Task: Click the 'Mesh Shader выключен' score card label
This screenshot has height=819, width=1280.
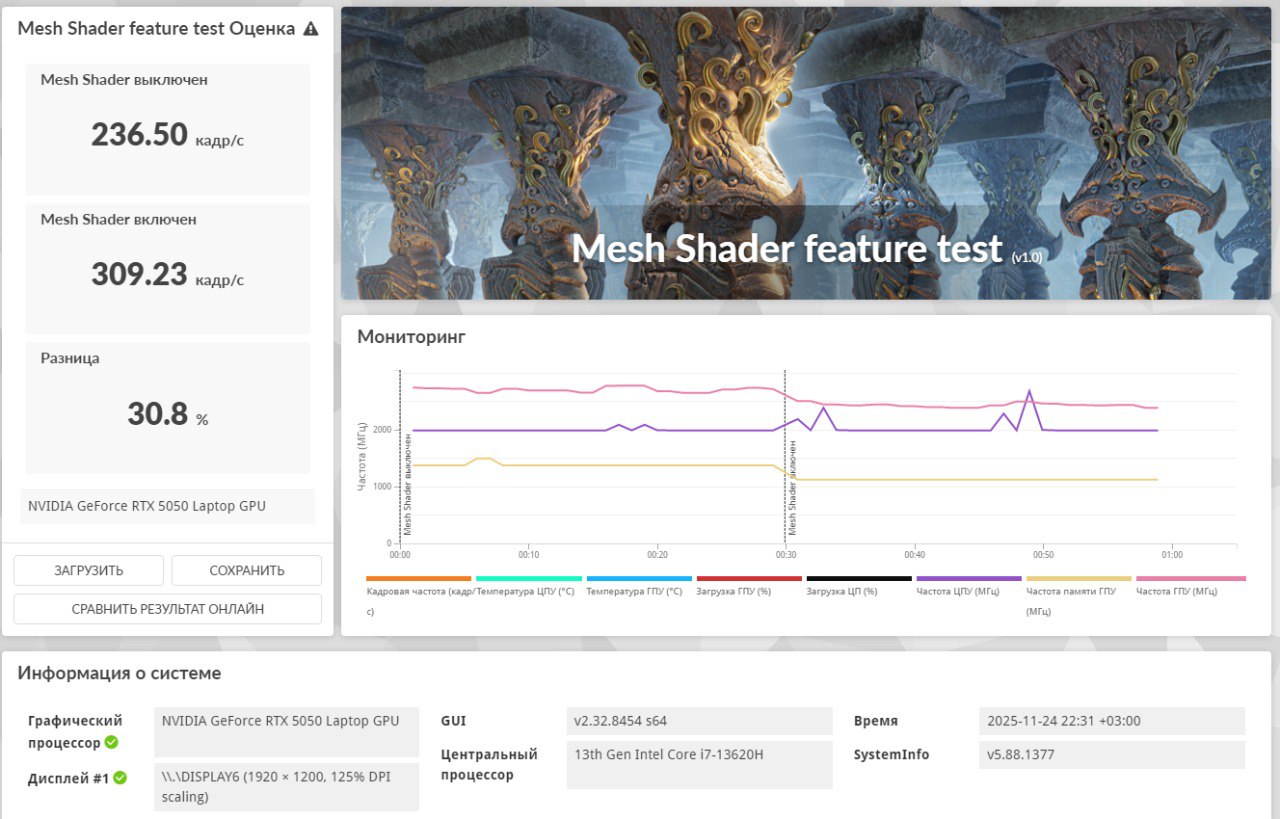Action: (x=124, y=80)
